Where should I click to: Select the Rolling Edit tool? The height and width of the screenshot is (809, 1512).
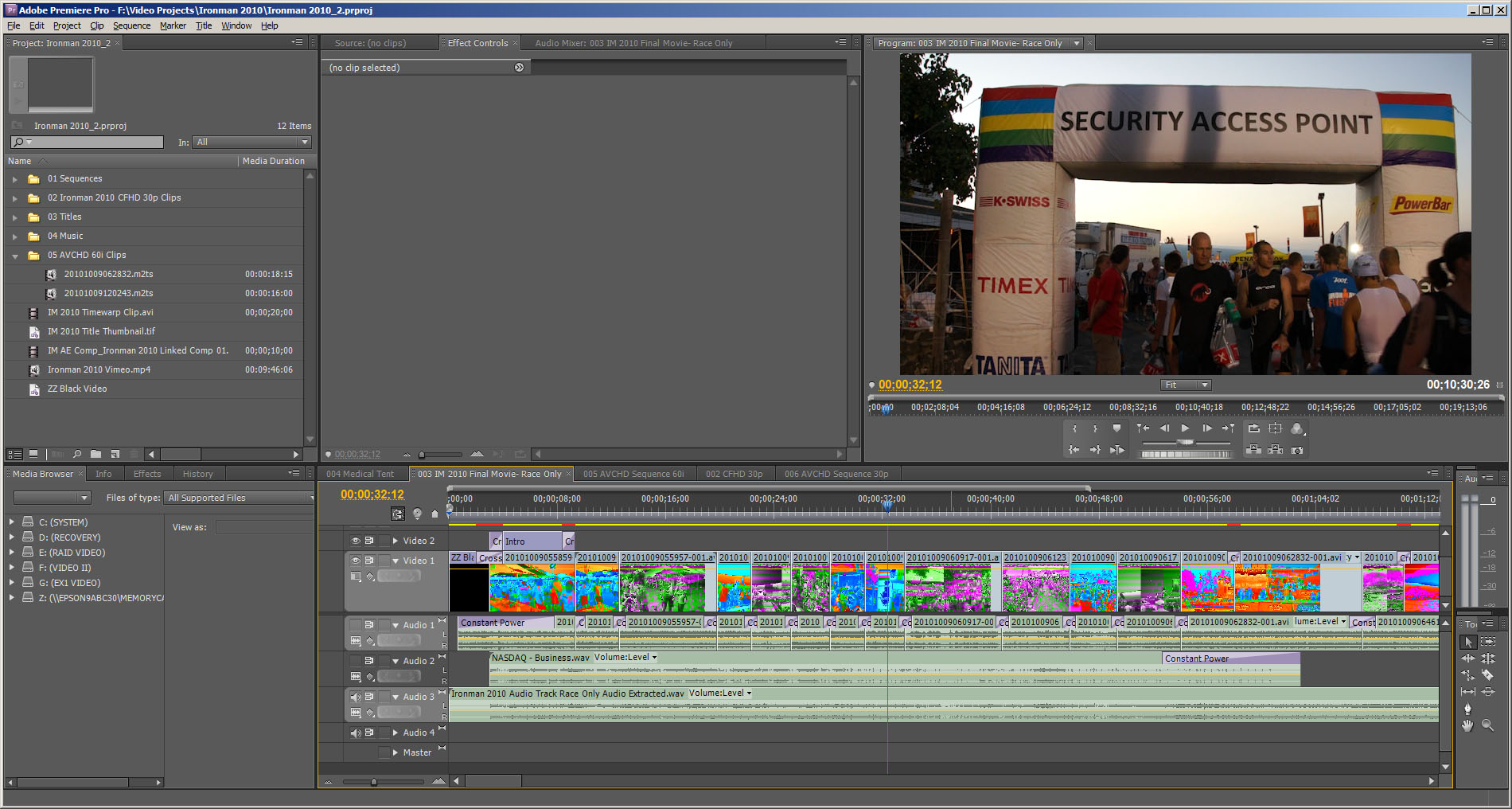[1487, 659]
